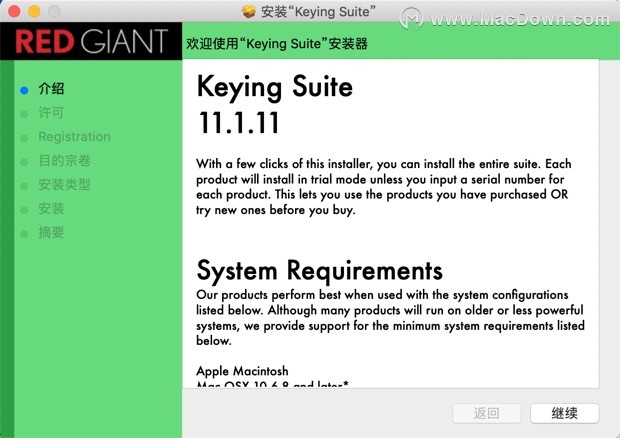Click the Apple Macintosh text line

click(x=242, y=371)
